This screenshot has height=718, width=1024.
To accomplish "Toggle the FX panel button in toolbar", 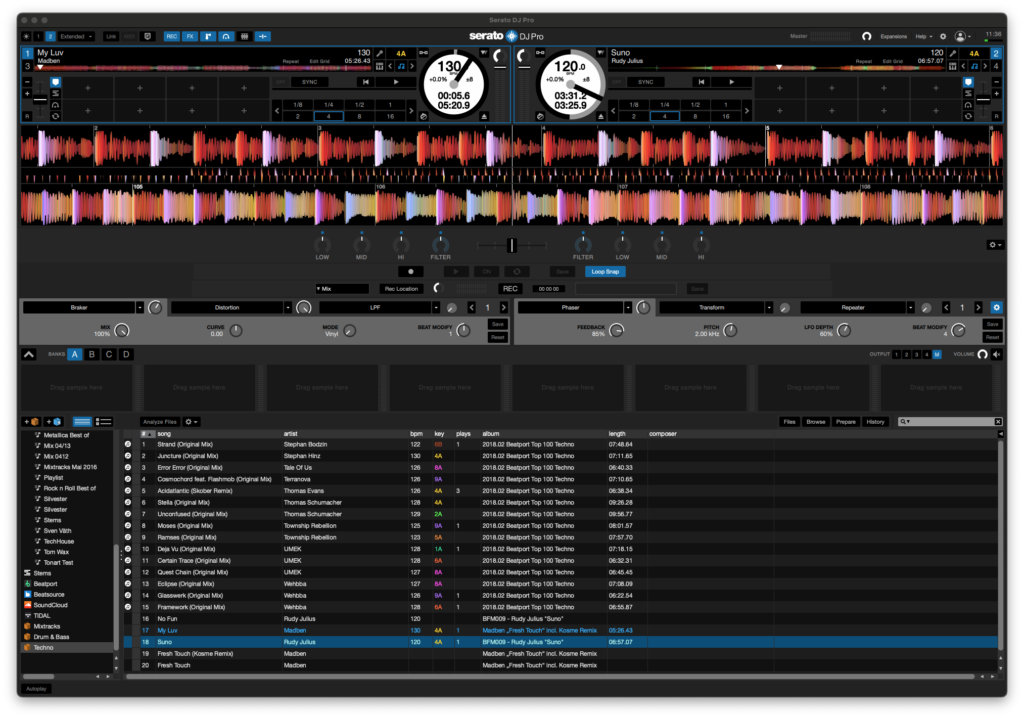I will [x=190, y=36].
